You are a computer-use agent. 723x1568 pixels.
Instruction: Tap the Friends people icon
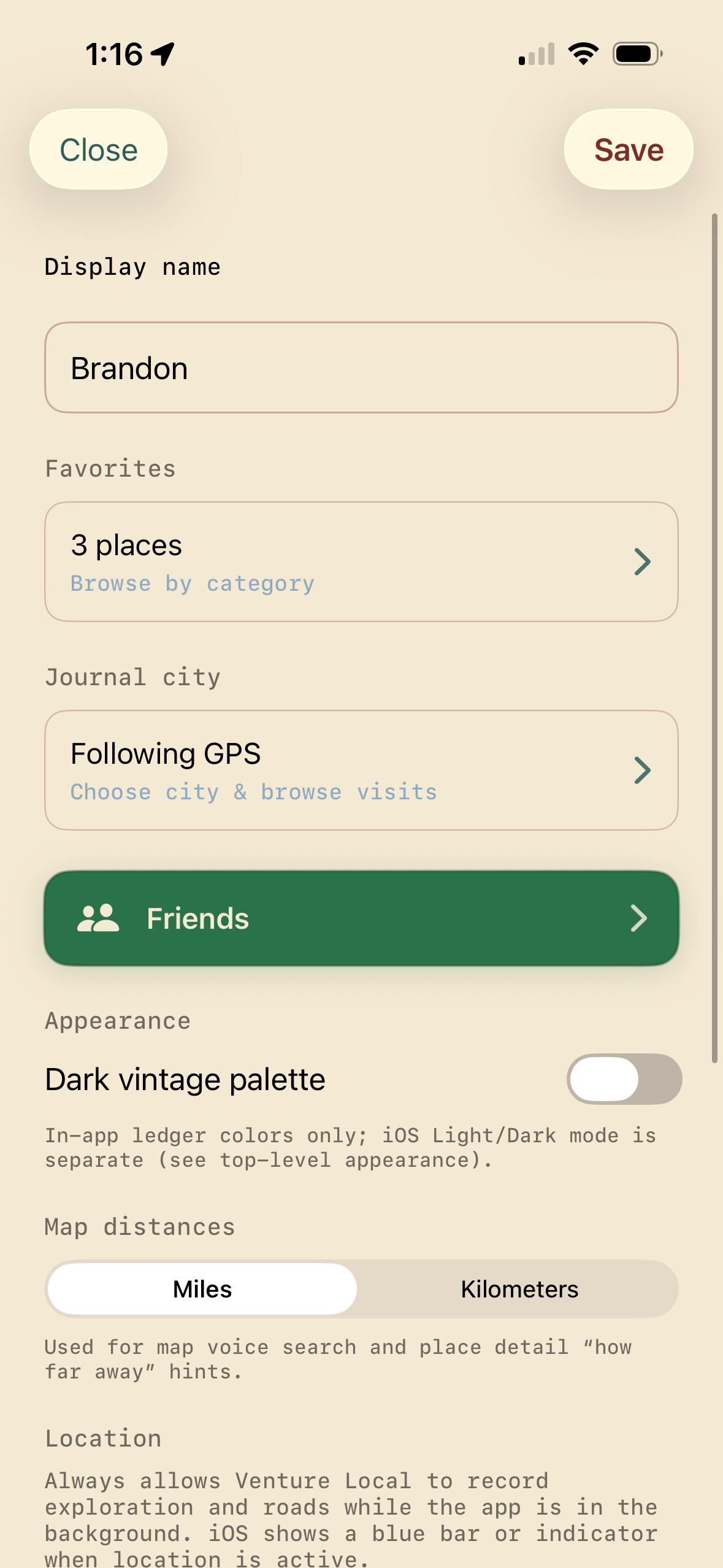point(98,918)
